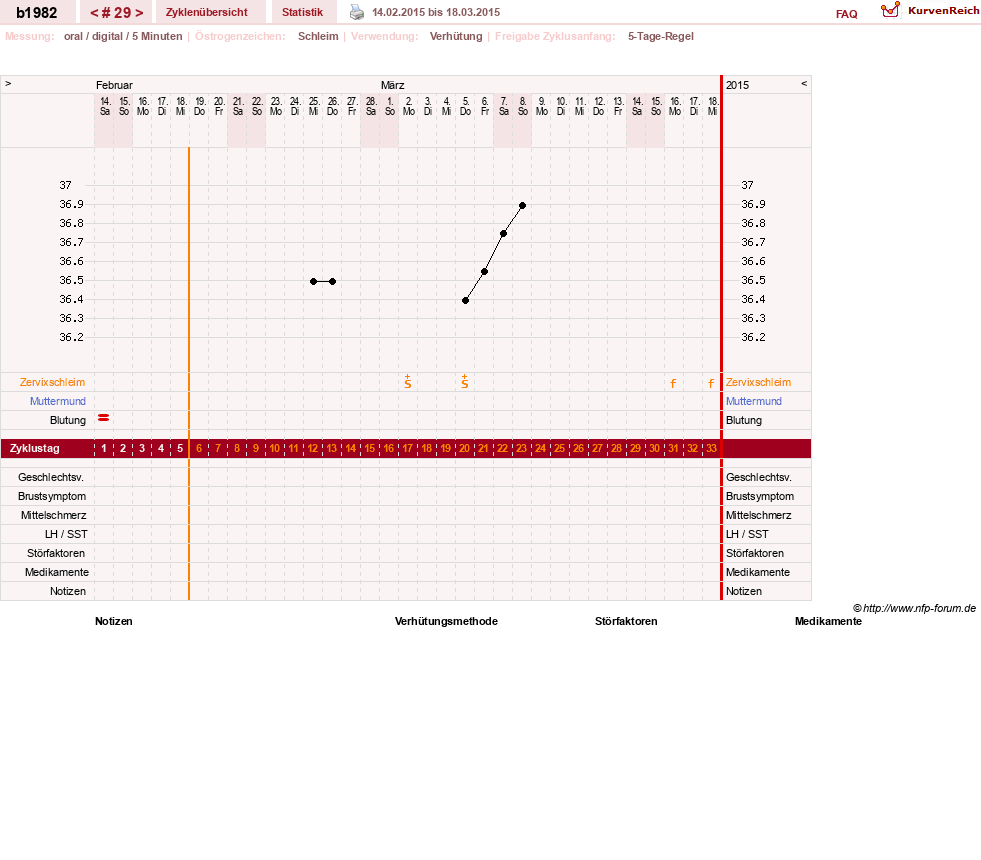
Task: Click the '14. Sa' date header
Action: click(105, 106)
